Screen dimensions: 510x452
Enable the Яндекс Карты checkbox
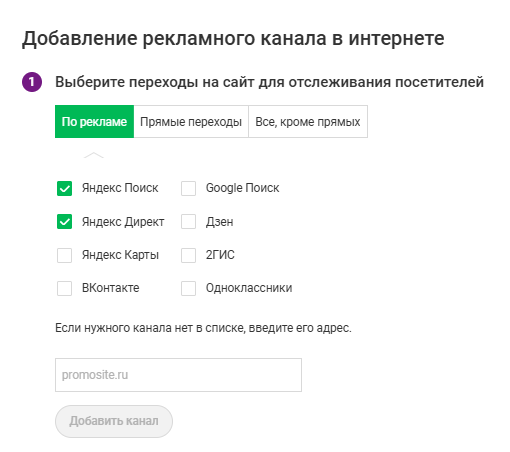point(64,255)
